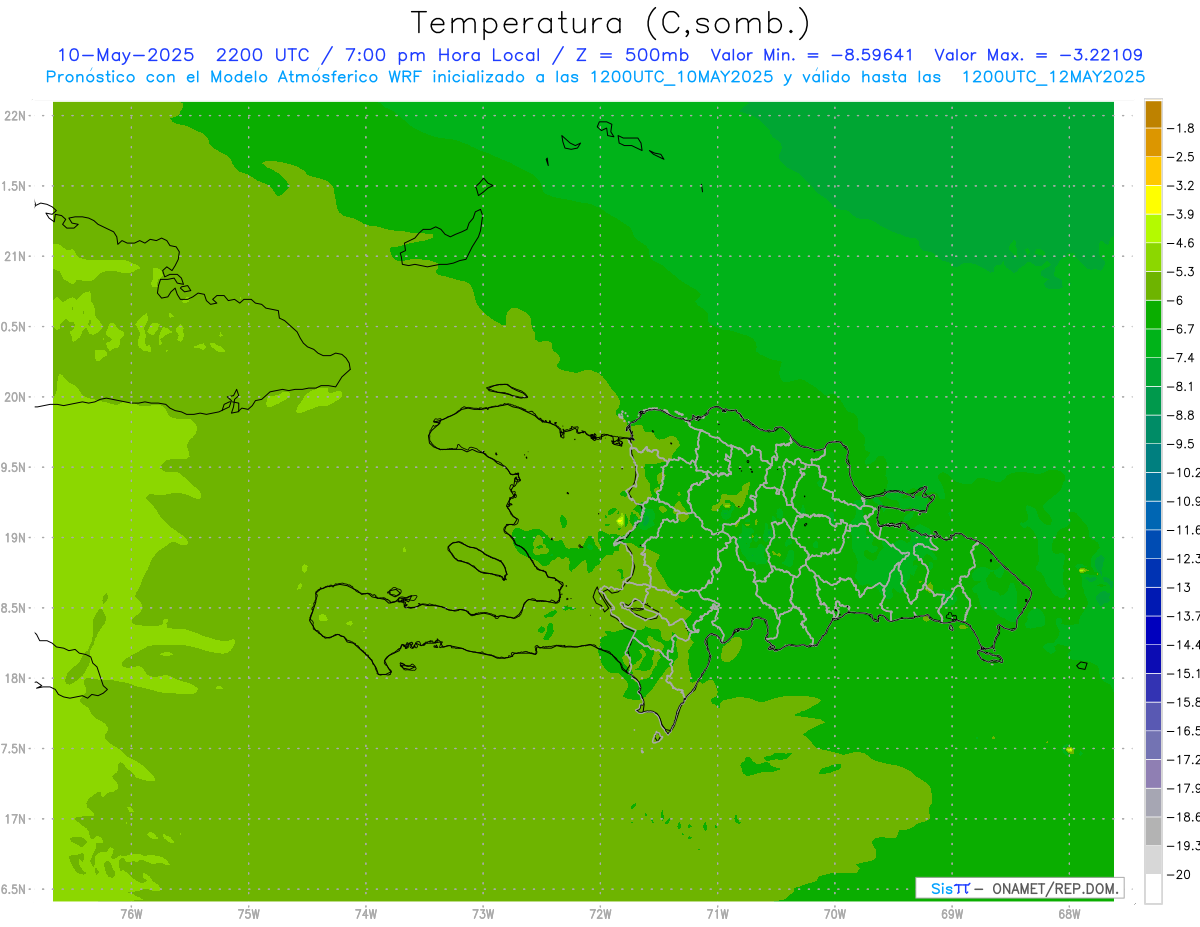Select the '19N' latitude label

point(15,538)
